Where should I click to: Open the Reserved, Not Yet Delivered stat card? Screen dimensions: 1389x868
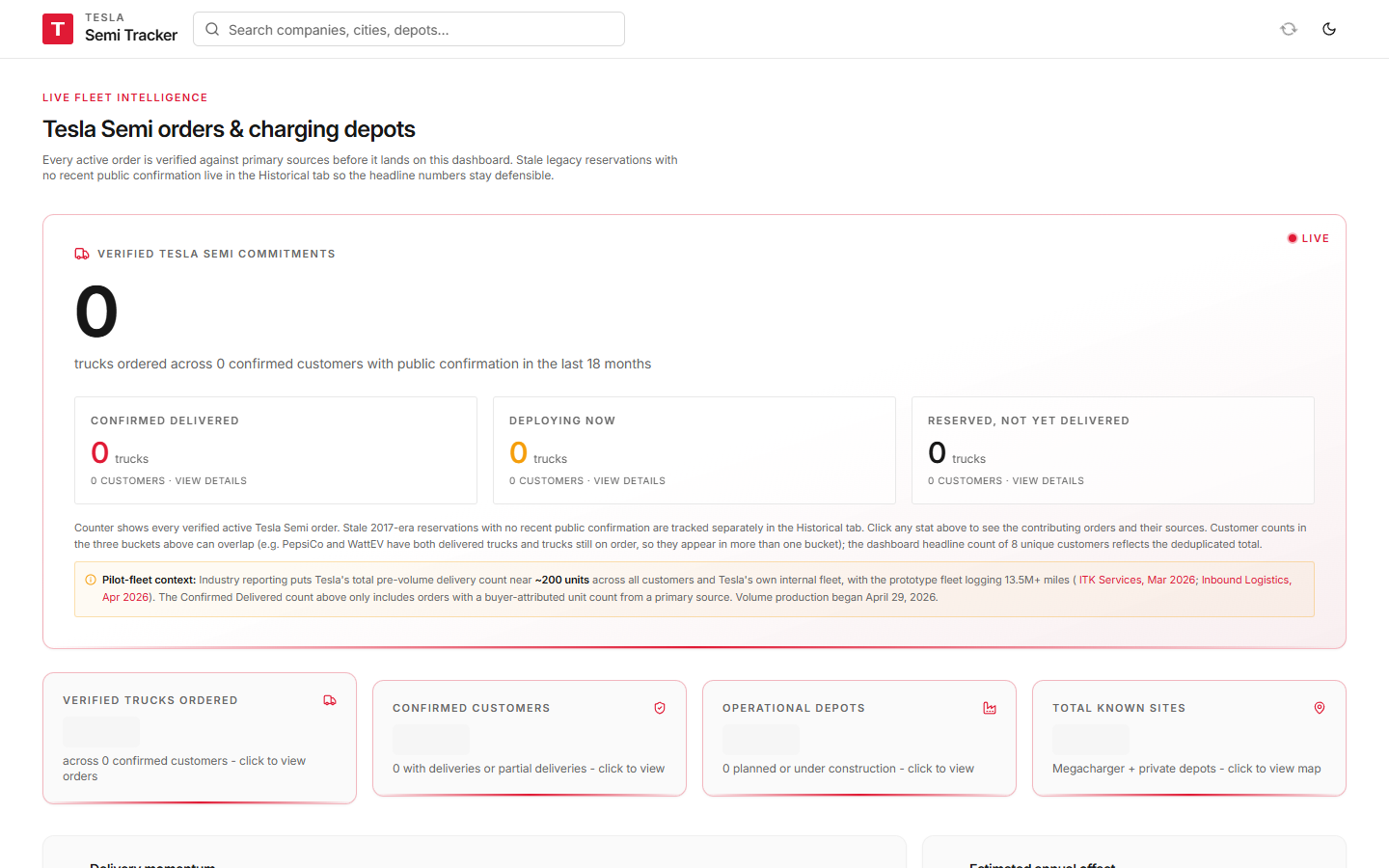(1113, 450)
